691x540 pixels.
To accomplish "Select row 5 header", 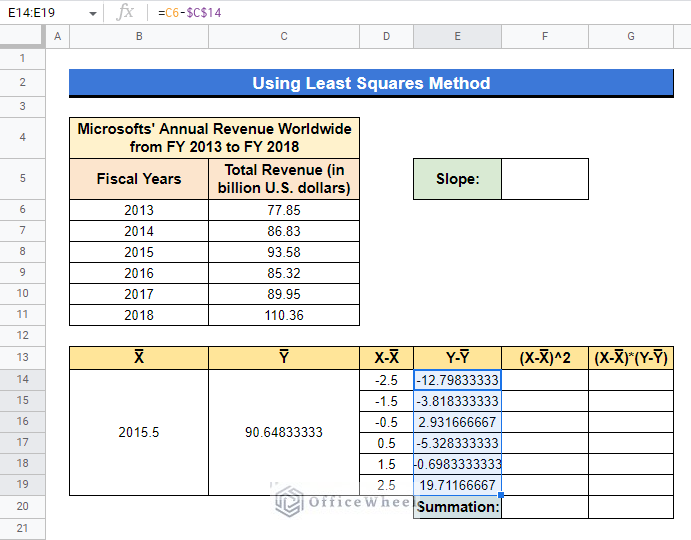I will coord(22,179).
